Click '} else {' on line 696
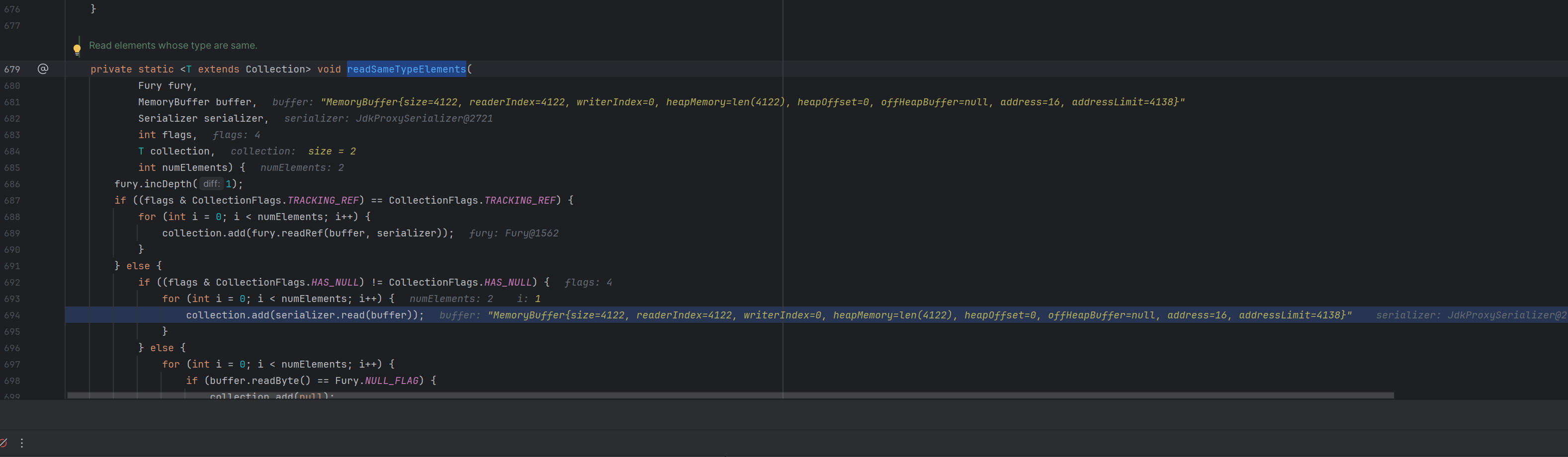 pos(162,348)
